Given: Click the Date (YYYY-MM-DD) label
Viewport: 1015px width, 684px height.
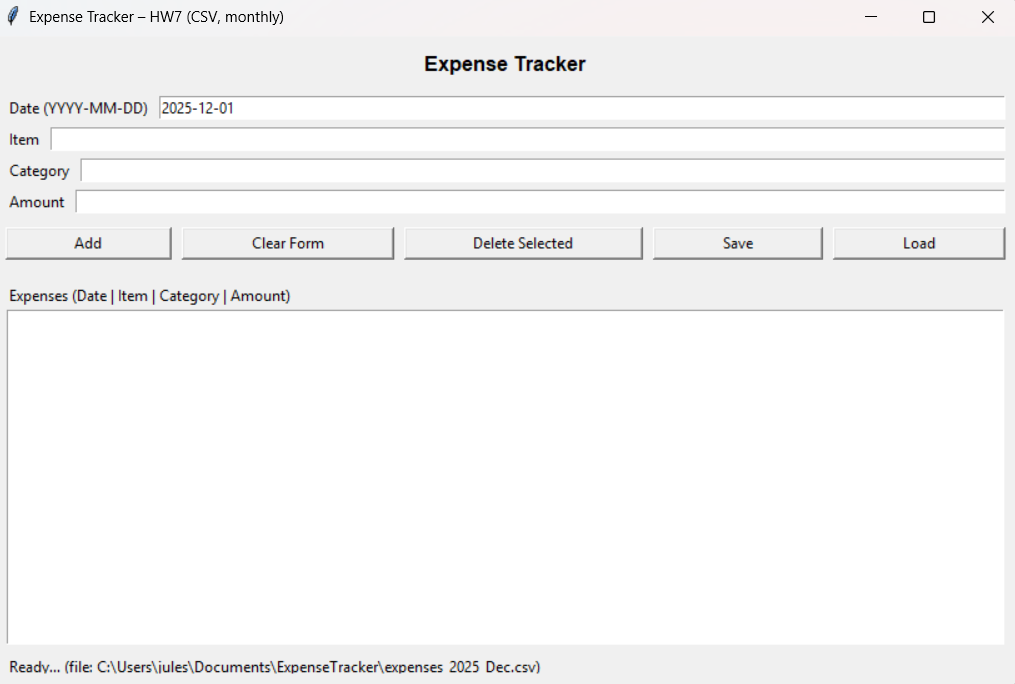Looking at the screenshot, I should (79, 108).
